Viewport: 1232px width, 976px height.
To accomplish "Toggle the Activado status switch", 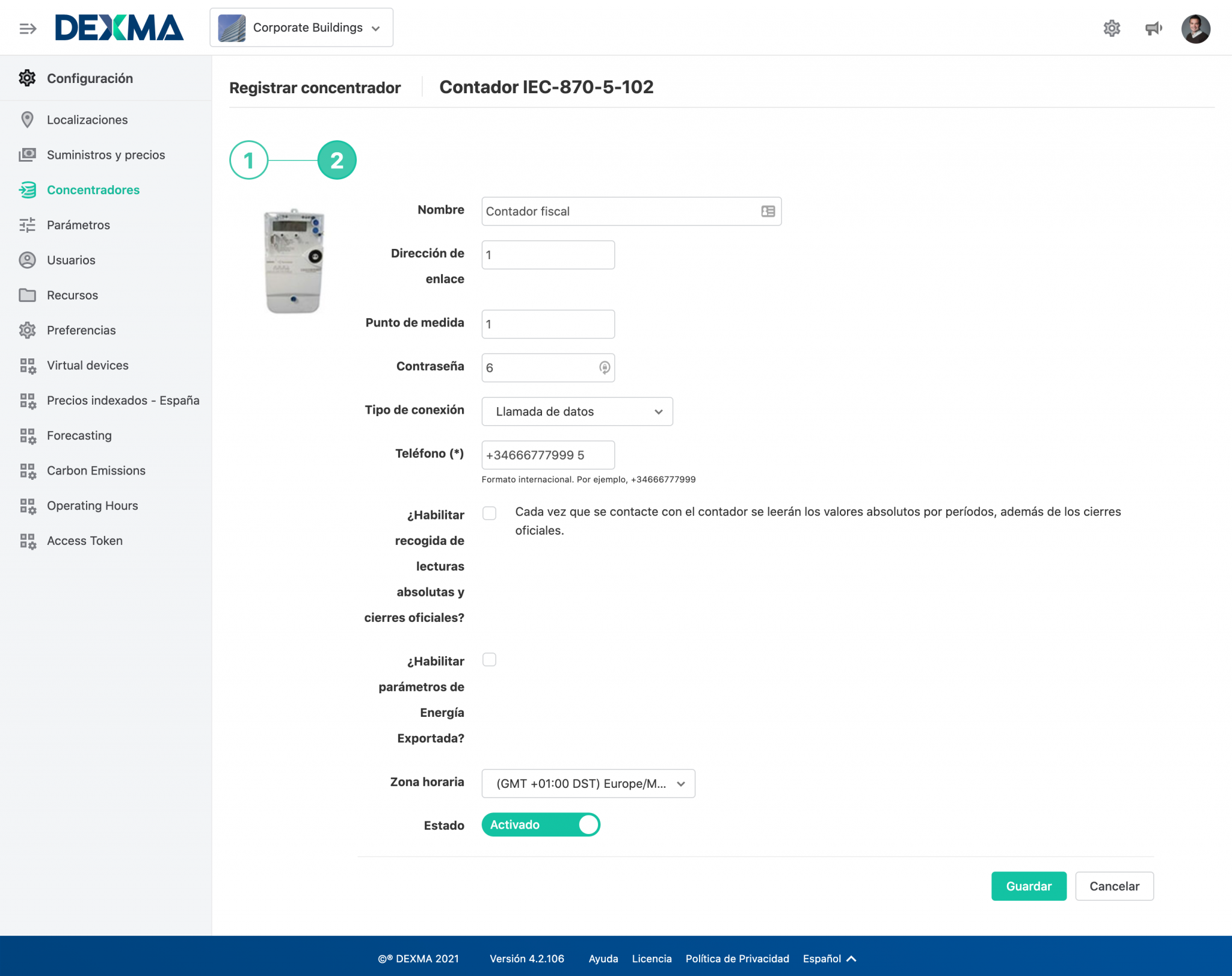I will click(x=541, y=824).
